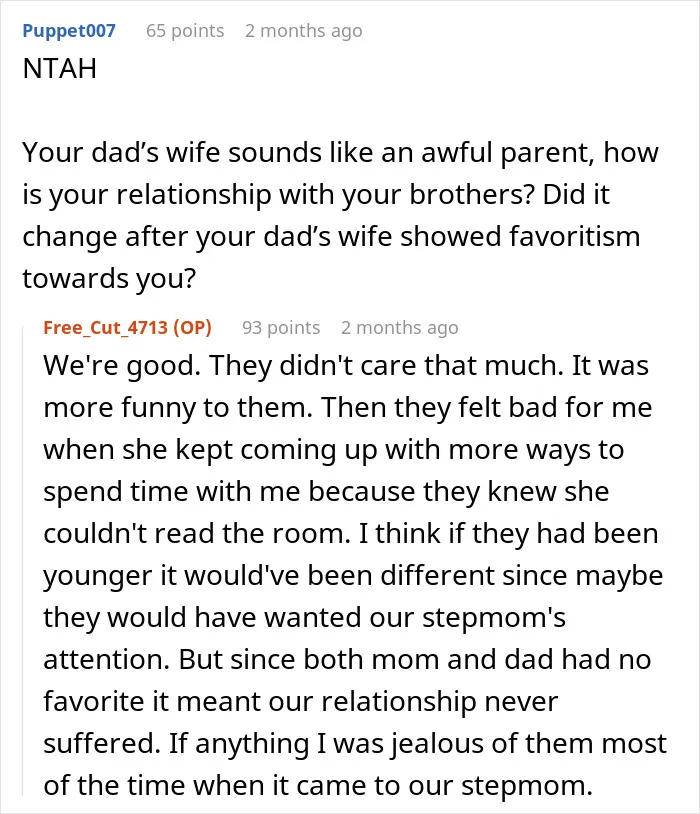Click the line favorite it meant our relationship

[x=300, y=701]
